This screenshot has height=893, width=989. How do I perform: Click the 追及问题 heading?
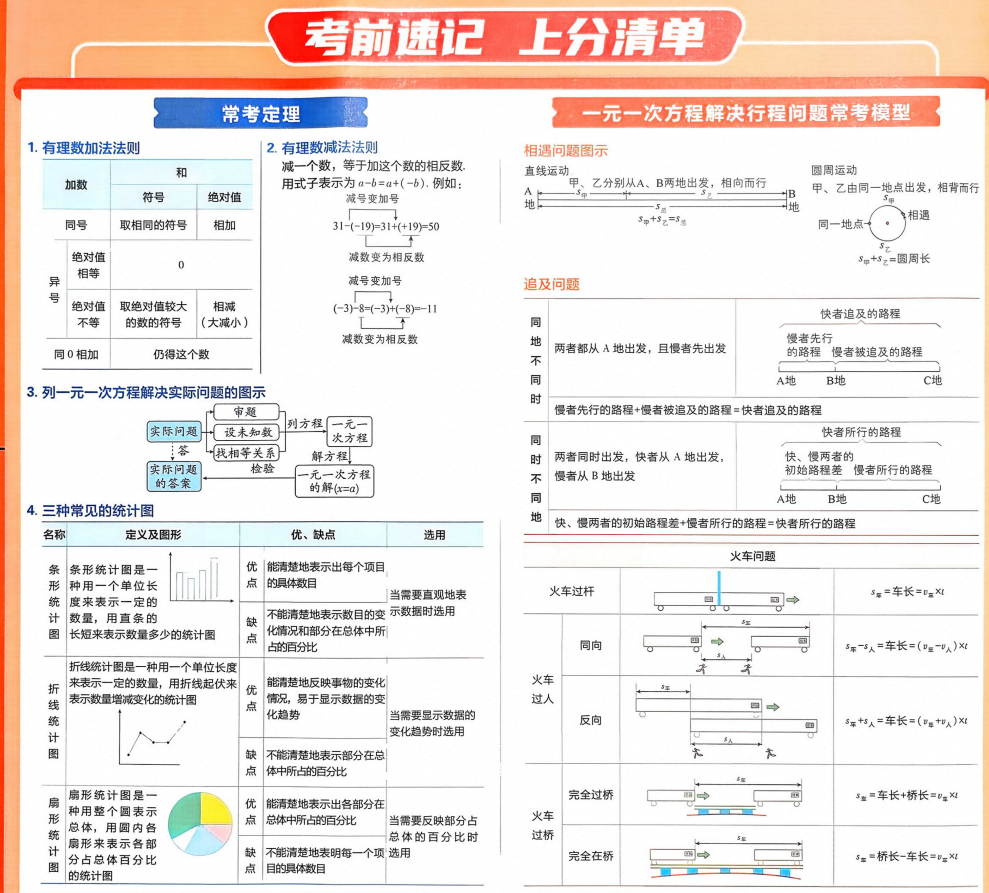pyautogui.click(x=551, y=284)
